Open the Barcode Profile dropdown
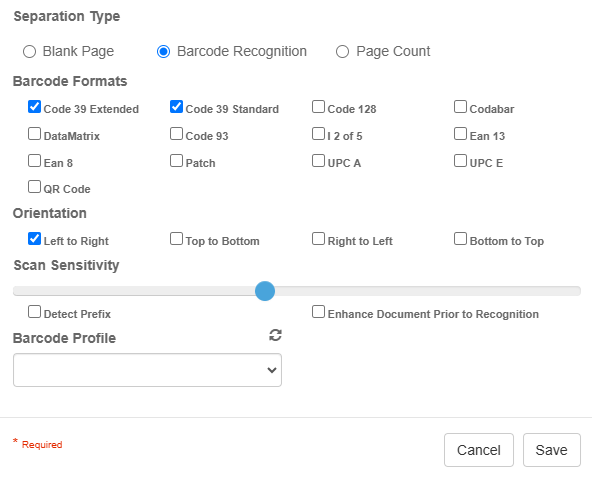The height and width of the screenshot is (478, 592). [147, 370]
